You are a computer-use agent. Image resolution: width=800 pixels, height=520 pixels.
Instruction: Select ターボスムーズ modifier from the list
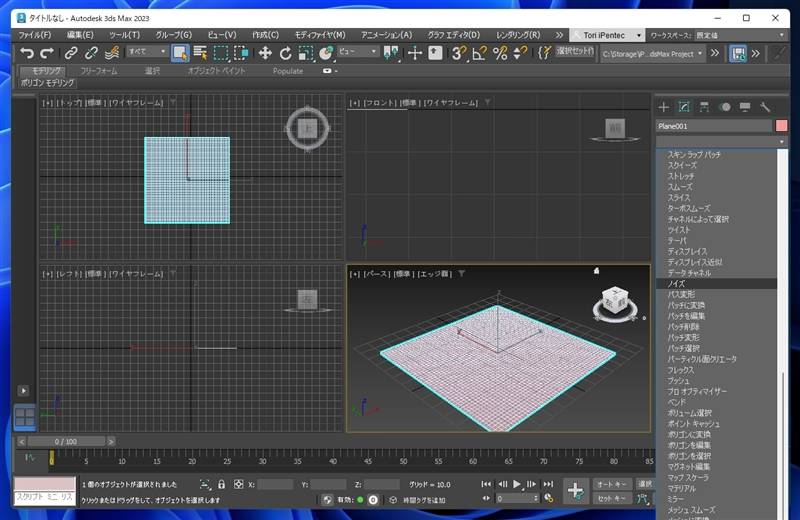(716, 208)
